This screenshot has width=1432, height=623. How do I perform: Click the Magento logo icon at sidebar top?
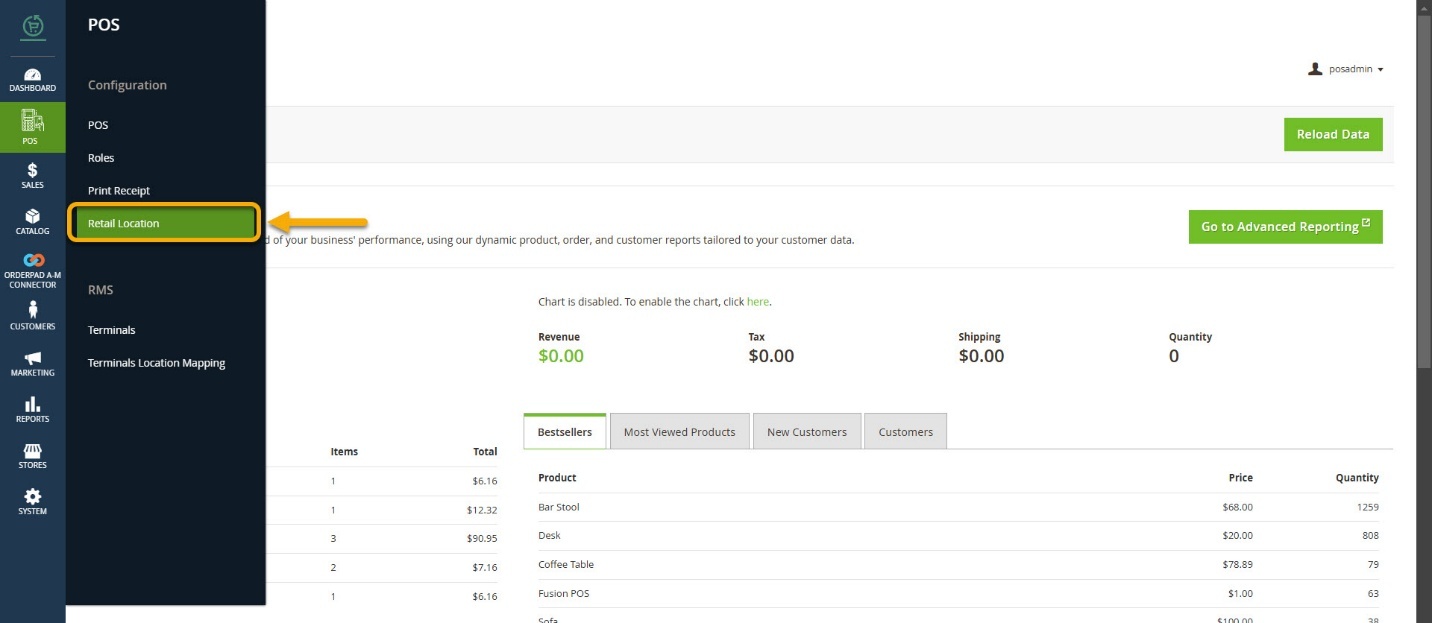(32, 26)
